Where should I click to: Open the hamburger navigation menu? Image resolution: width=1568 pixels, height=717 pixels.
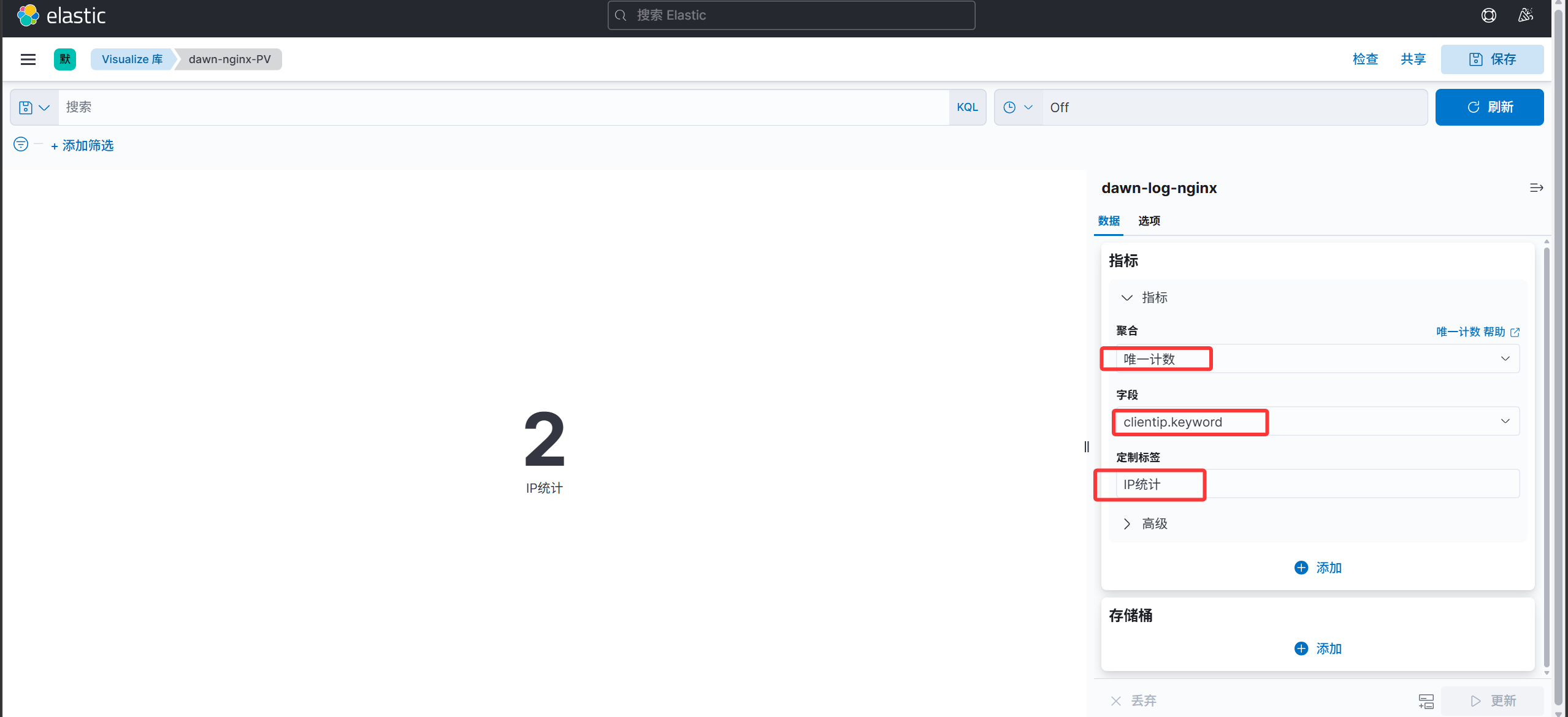click(28, 59)
